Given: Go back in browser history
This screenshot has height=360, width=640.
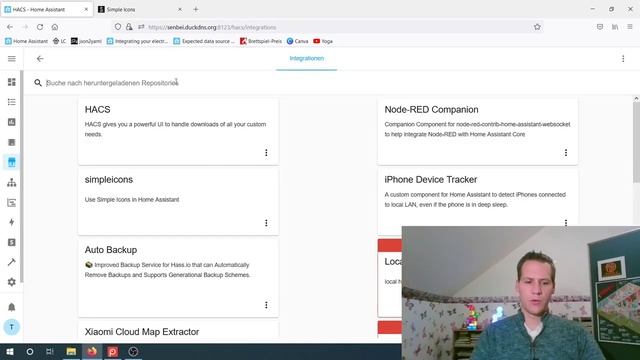Looking at the screenshot, I should [x=10, y=27].
